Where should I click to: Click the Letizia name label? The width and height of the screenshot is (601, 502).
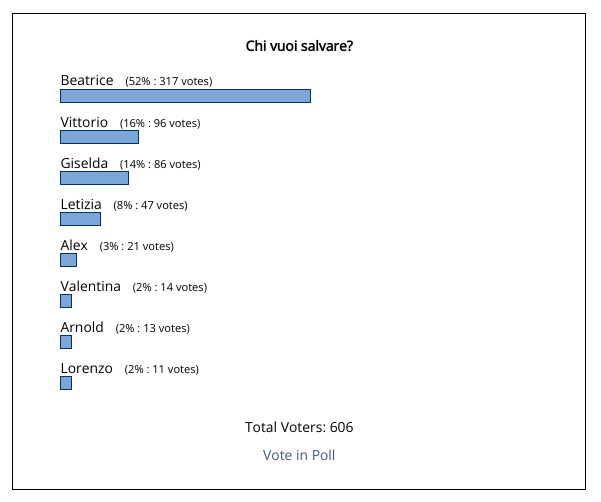tap(81, 204)
